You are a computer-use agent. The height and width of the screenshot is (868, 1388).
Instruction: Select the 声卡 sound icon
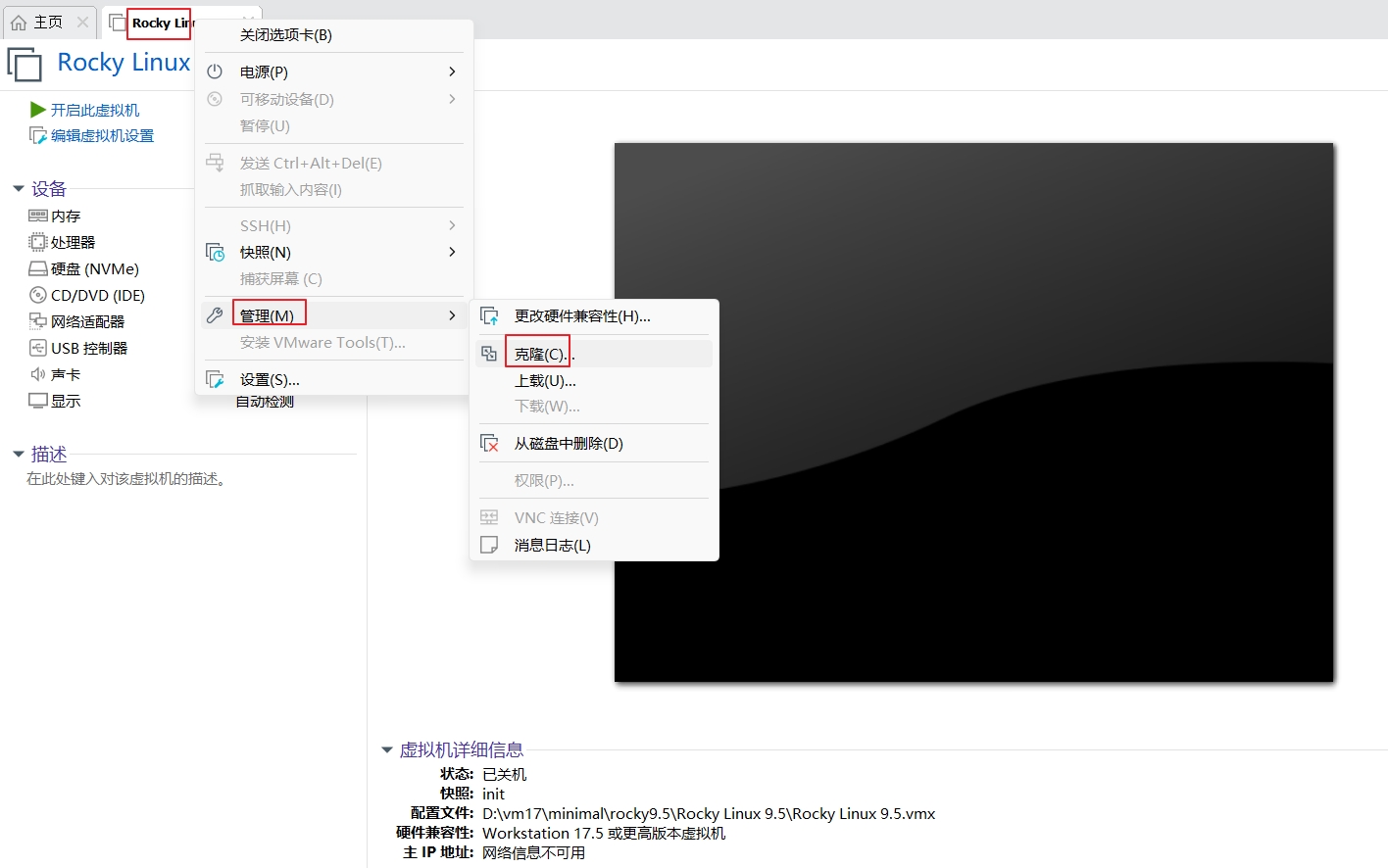tap(38, 374)
